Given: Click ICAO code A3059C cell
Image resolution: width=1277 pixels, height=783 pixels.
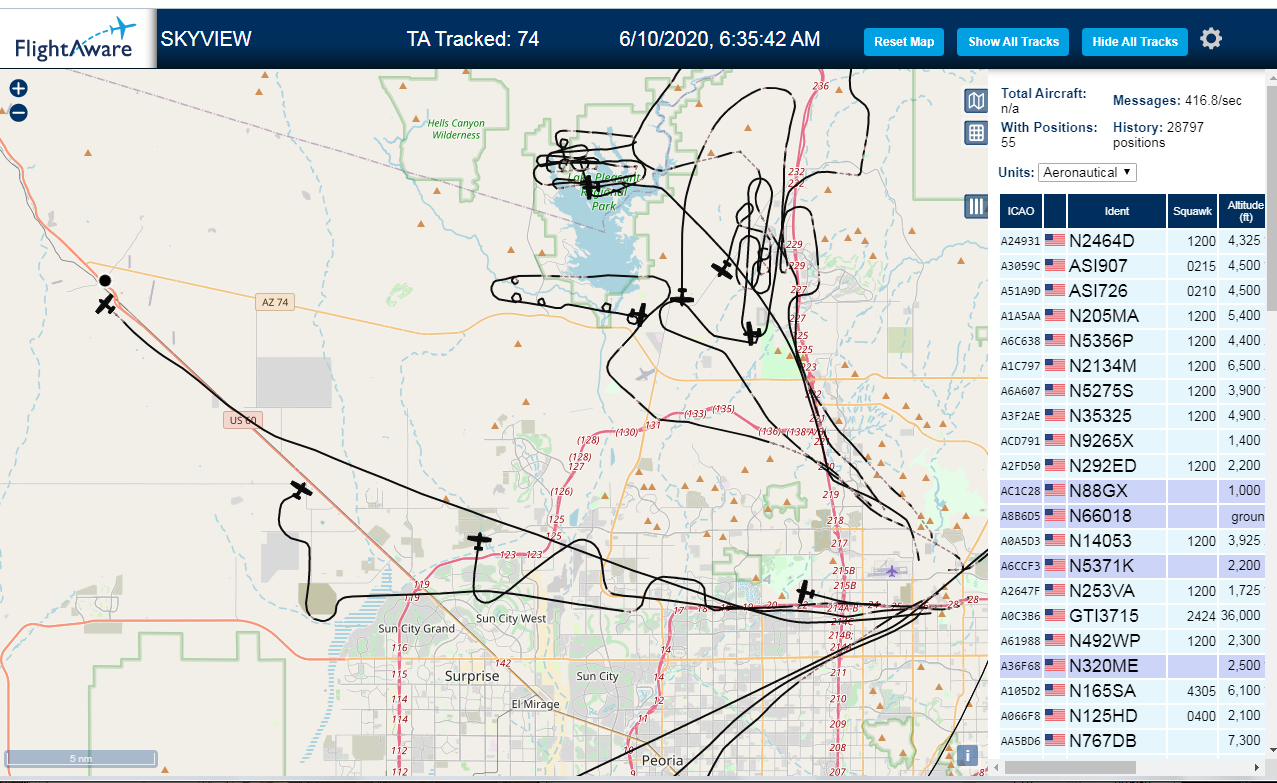Looking at the screenshot, I should click(1021, 266).
